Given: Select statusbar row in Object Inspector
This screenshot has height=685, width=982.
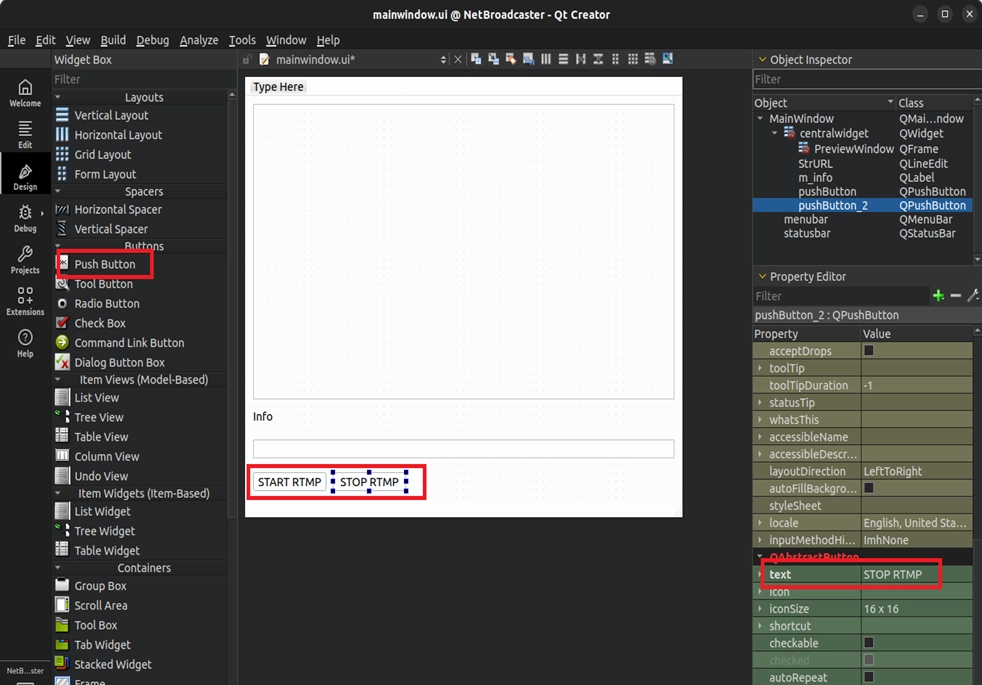Looking at the screenshot, I should point(862,233).
